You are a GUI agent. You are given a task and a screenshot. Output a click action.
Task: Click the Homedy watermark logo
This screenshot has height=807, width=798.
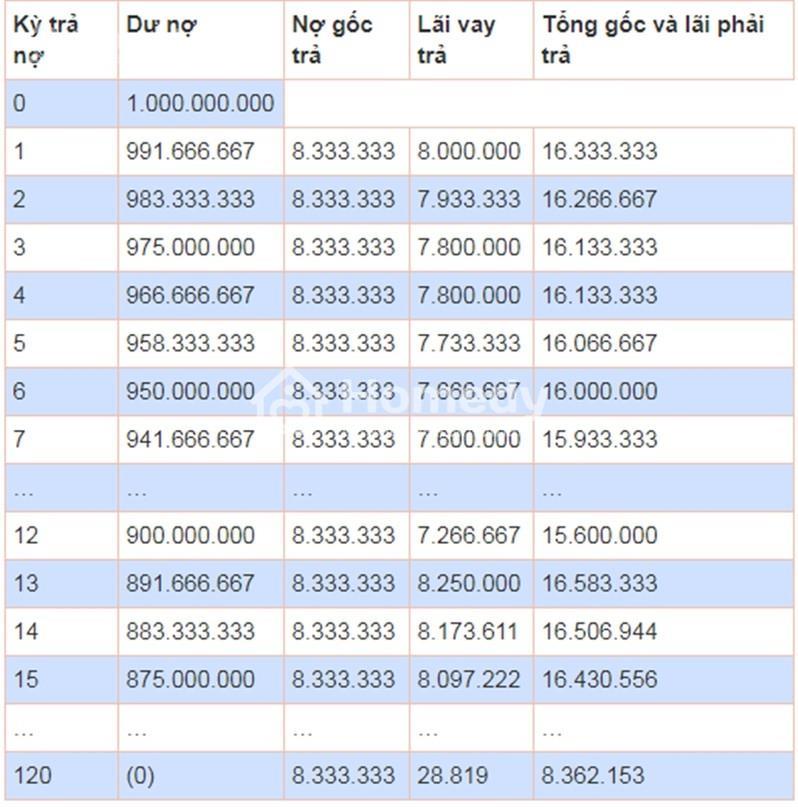coord(401,396)
